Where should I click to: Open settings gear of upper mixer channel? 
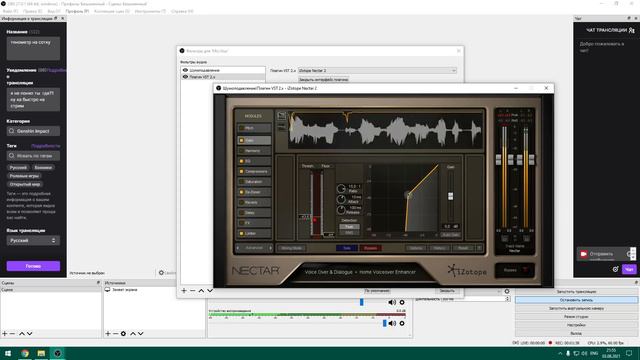click(x=402, y=302)
